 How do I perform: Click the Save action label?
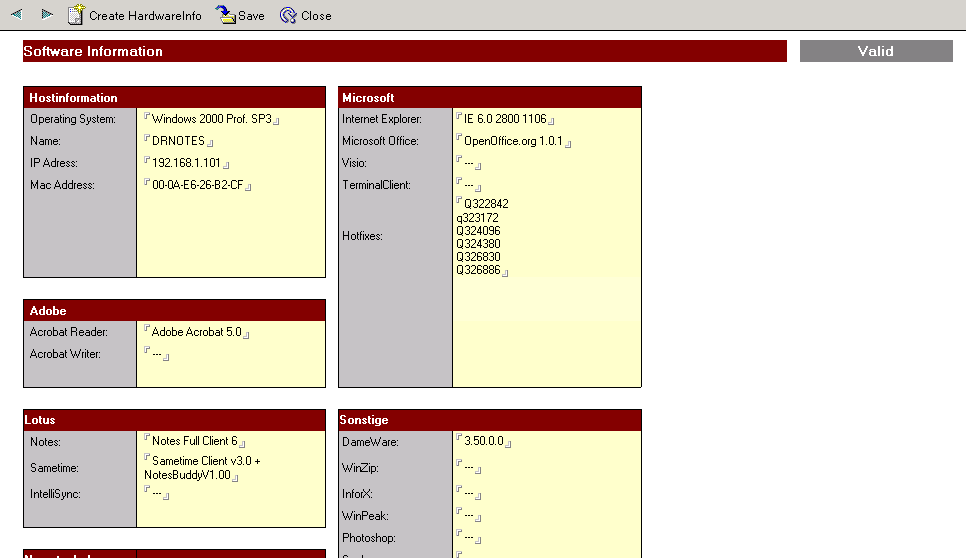pos(251,16)
